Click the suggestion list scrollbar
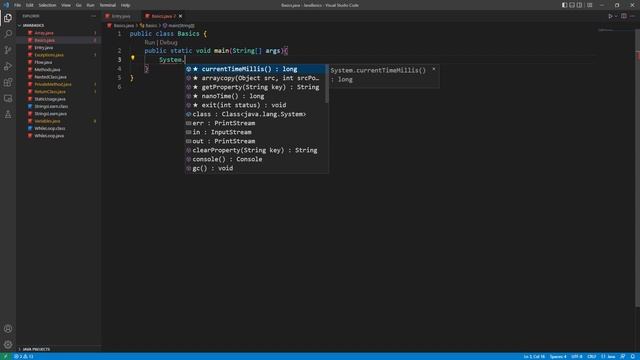 coord(327,84)
